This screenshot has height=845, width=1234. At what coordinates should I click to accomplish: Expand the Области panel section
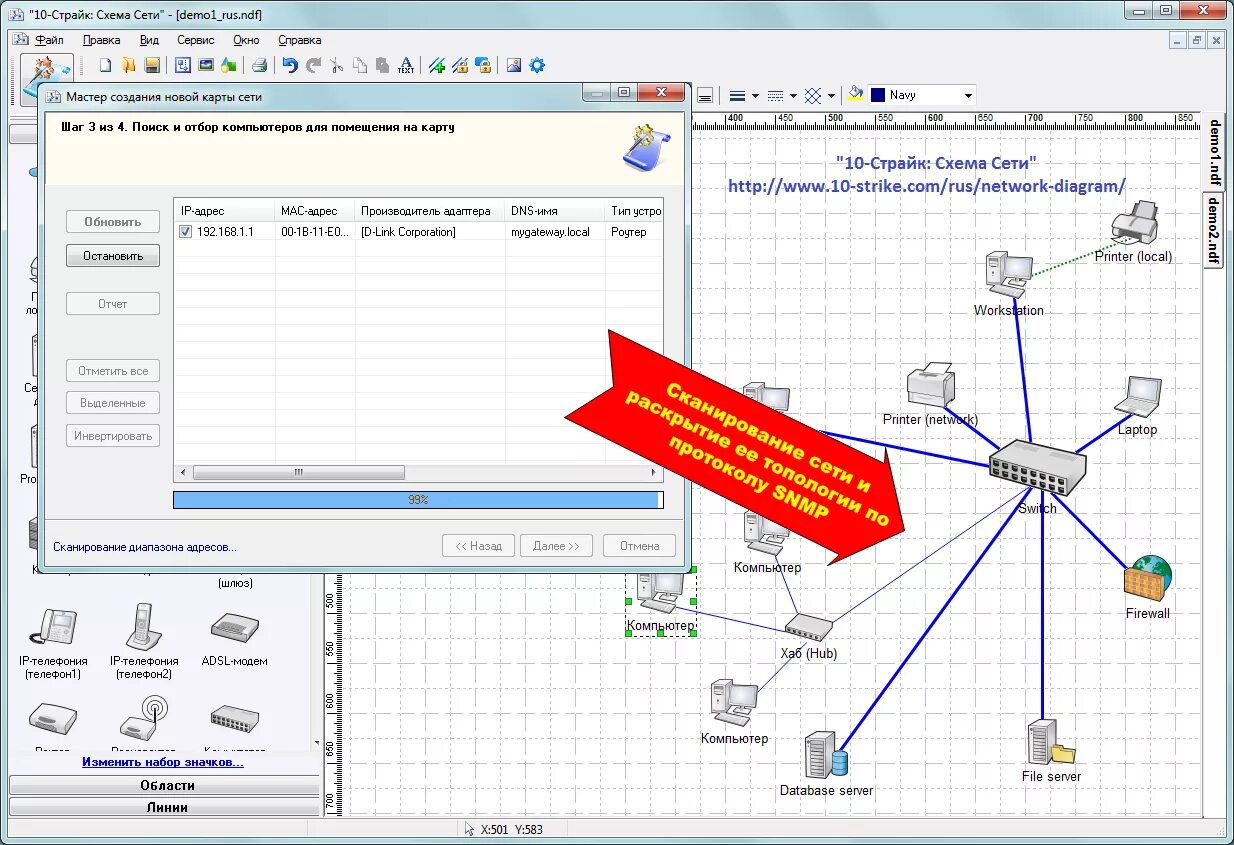point(166,786)
